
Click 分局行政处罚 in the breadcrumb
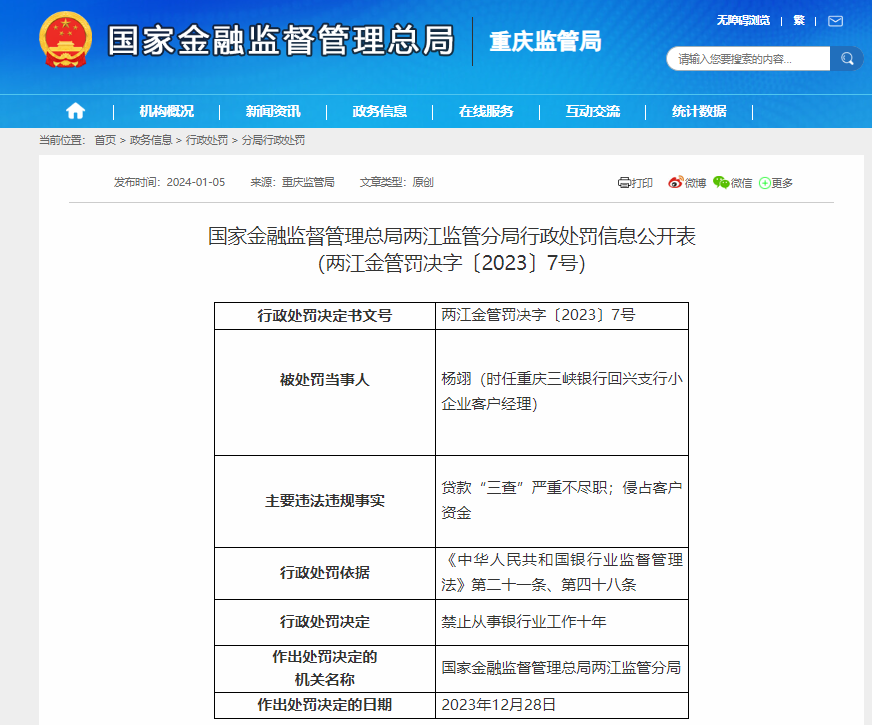273,140
